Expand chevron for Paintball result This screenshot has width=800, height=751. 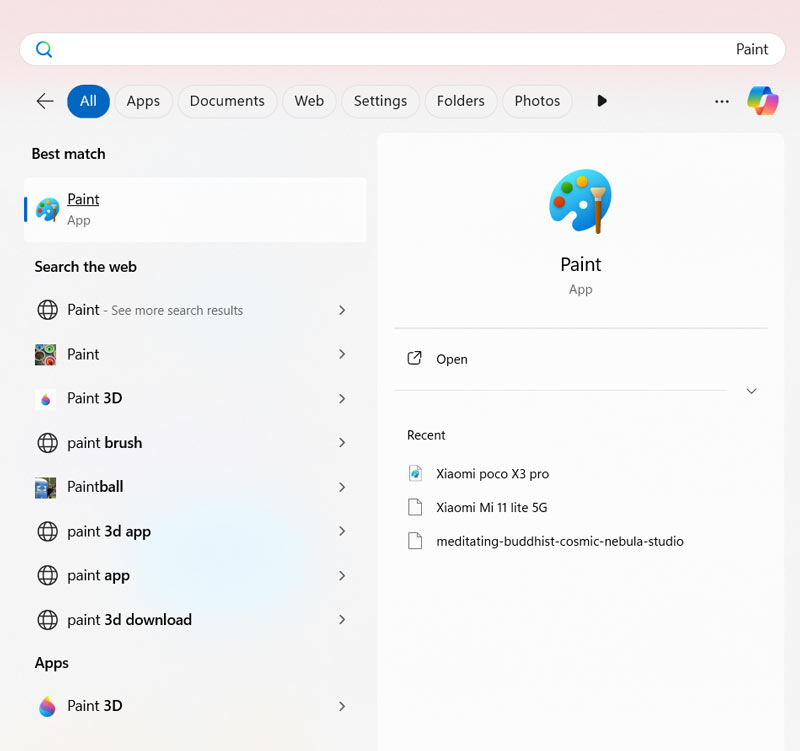click(x=342, y=487)
